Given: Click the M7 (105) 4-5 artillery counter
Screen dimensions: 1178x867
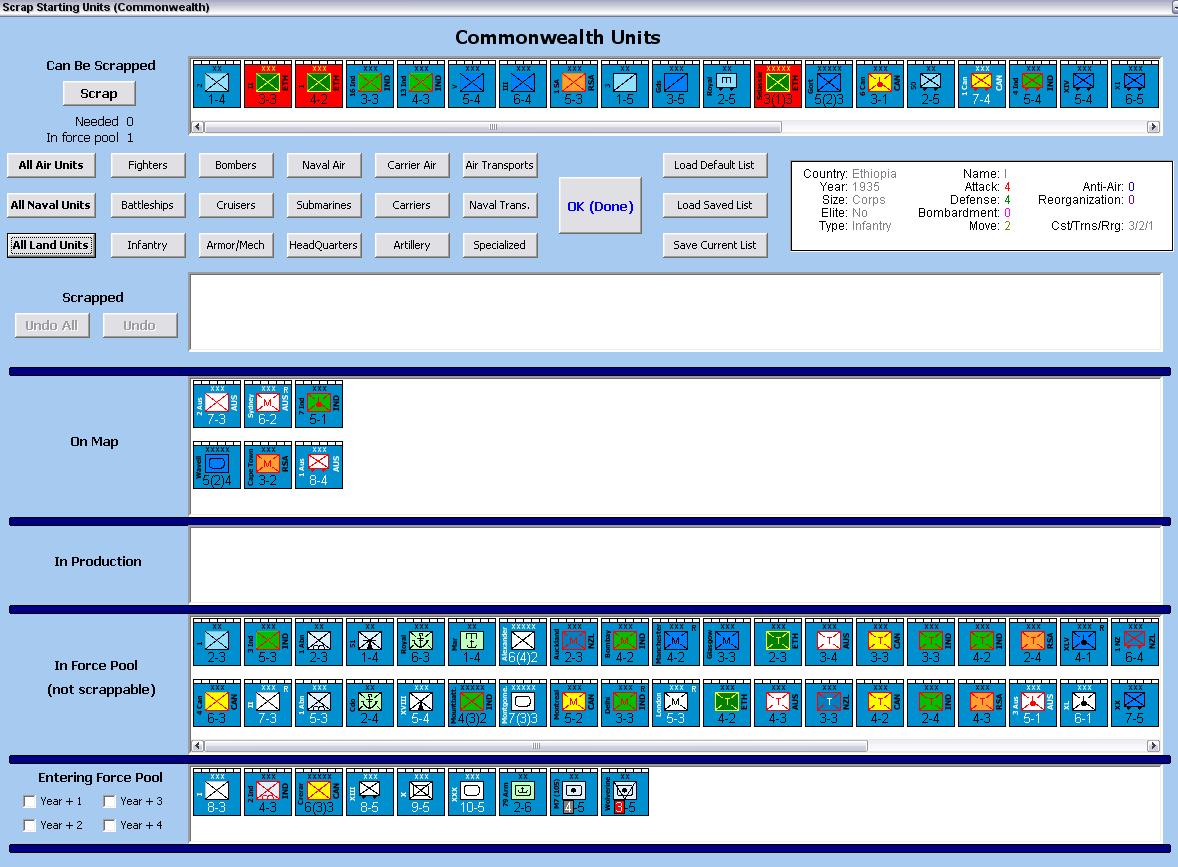Looking at the screenshot, I should coord(574,792).
